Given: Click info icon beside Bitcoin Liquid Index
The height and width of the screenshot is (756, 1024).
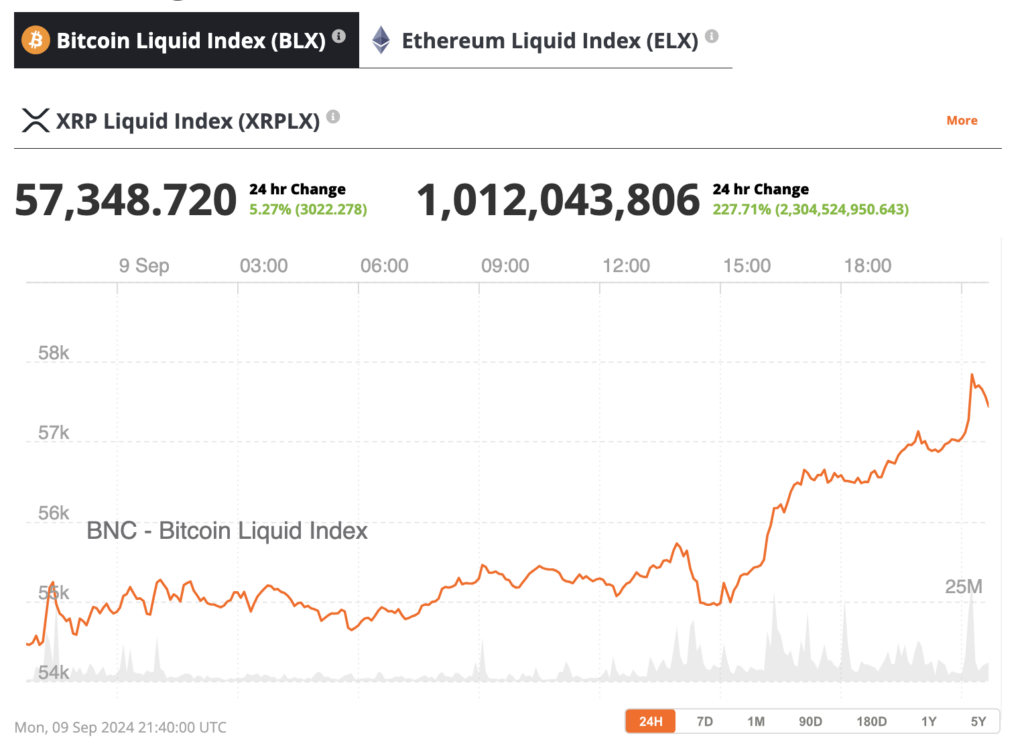Looking at the screenshot, I should tap(339, 36).
